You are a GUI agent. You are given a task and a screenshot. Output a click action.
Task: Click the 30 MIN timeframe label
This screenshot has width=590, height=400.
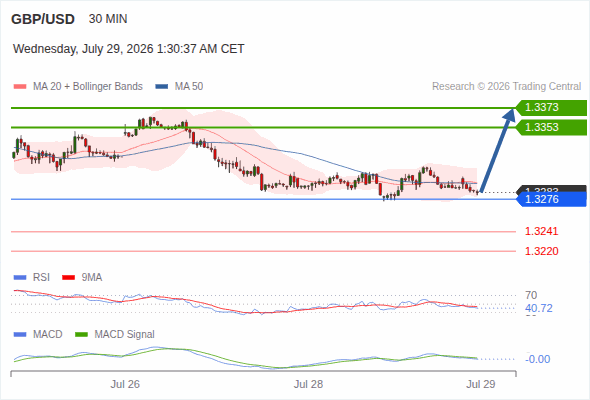(108, 19)
